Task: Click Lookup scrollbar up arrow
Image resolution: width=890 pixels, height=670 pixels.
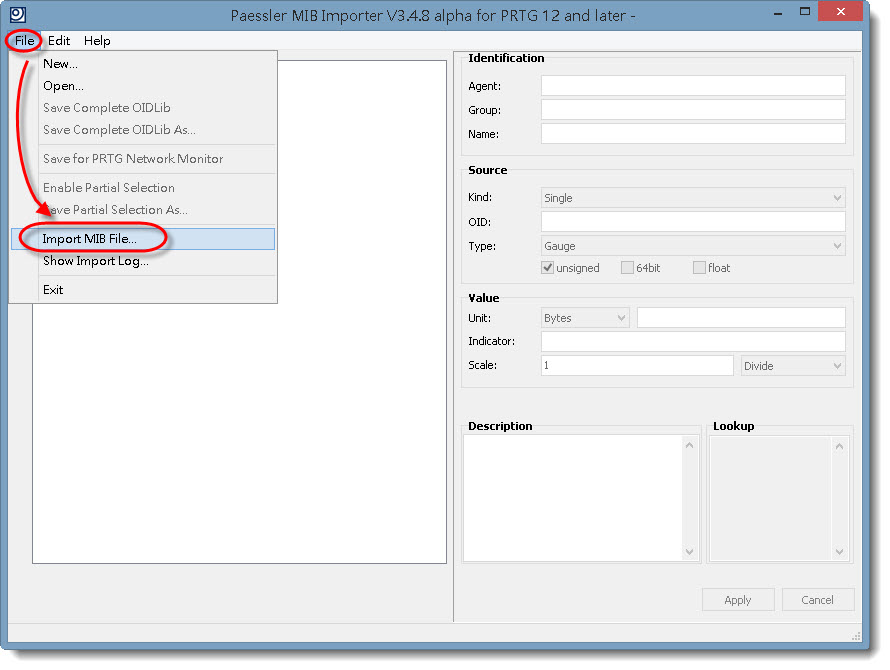Action: (839, 447)
